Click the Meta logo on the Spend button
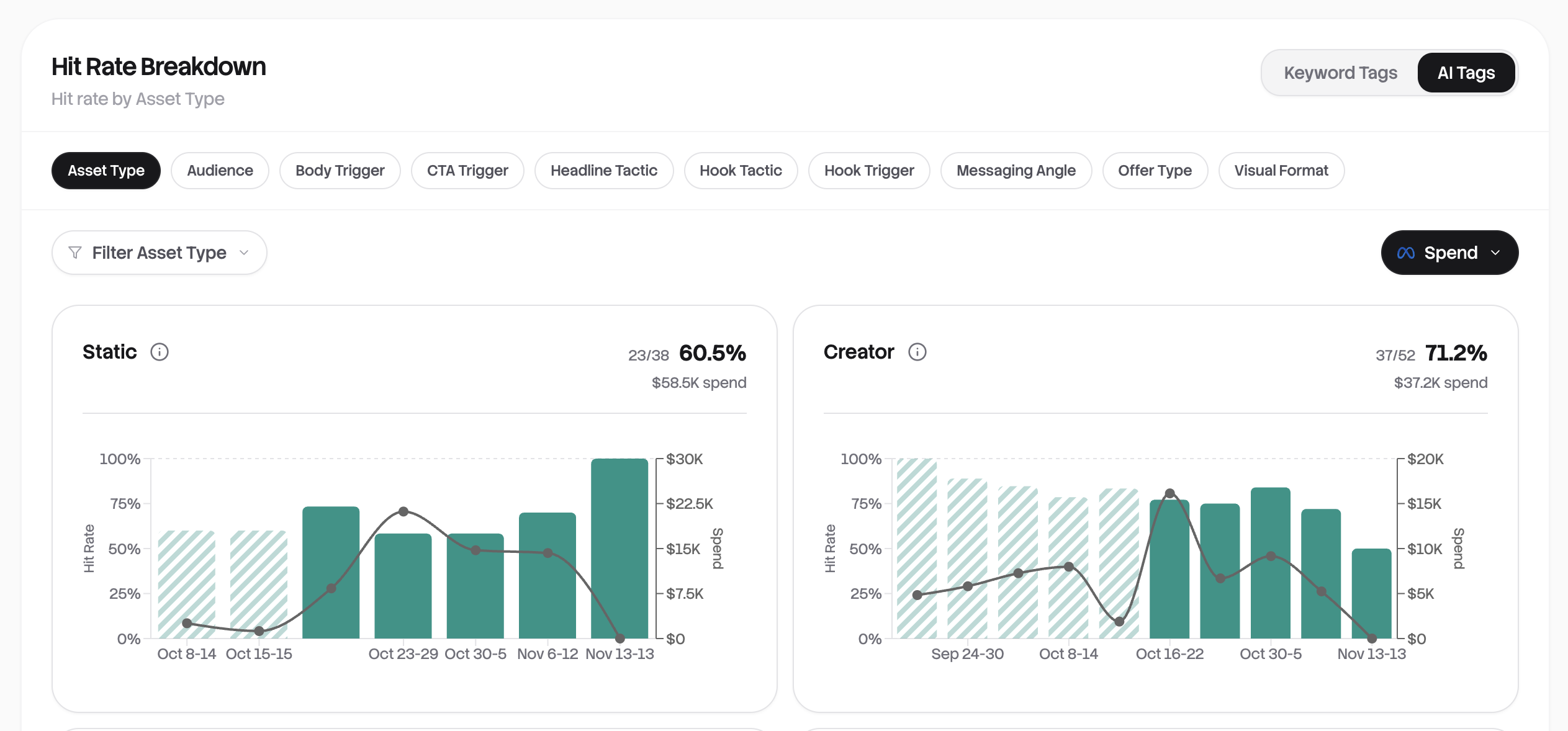This screenshot has width=1568, height=731. coord(1405,253)
